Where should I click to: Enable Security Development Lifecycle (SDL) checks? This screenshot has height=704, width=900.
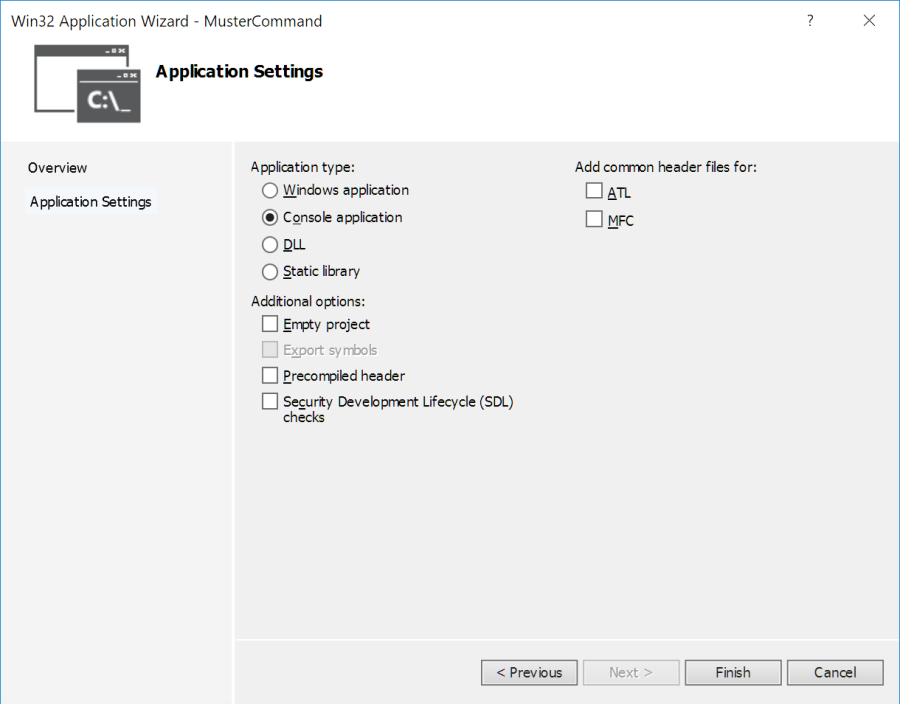pyautogui.click(x=270, y=401)
